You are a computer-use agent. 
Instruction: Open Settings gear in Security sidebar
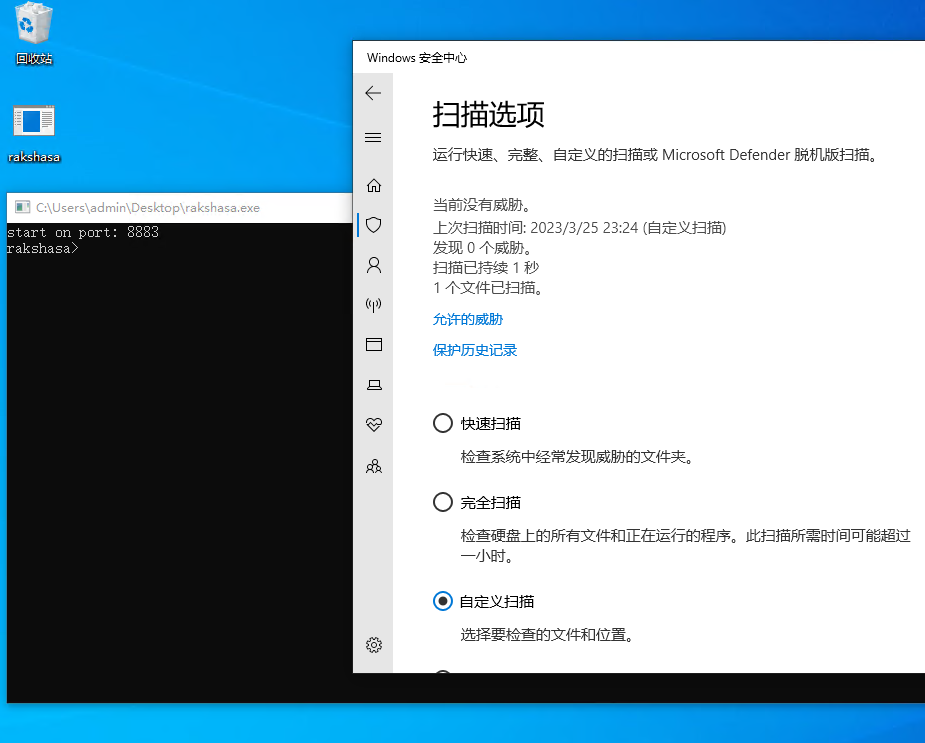pos(373,644)
